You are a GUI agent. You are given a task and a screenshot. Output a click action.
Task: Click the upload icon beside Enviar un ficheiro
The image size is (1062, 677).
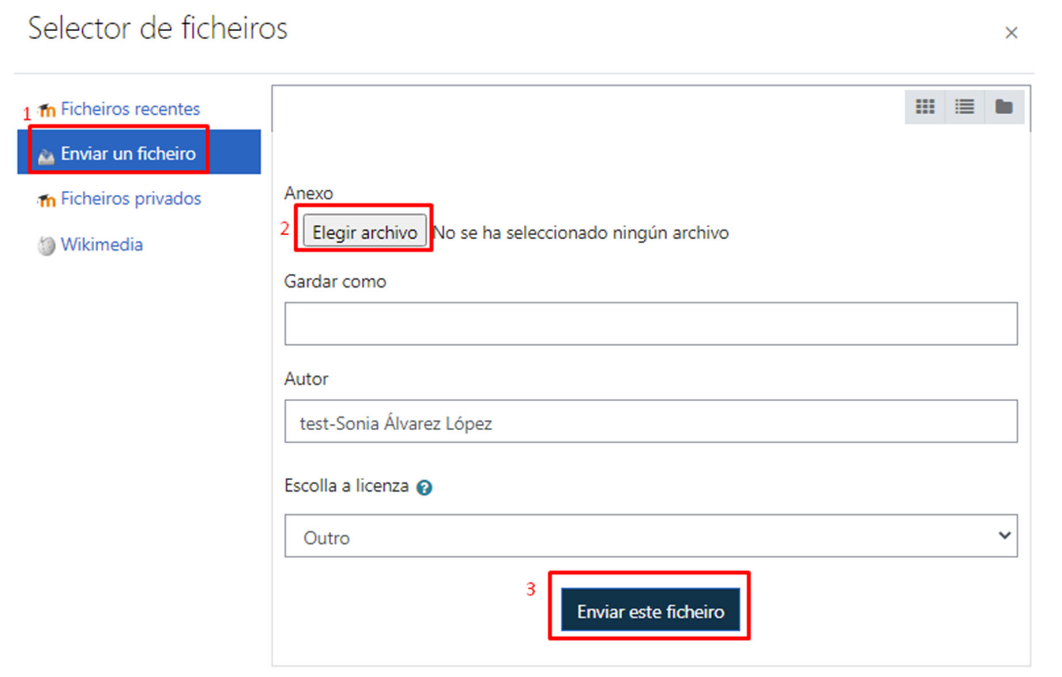[x=46, y=155]
